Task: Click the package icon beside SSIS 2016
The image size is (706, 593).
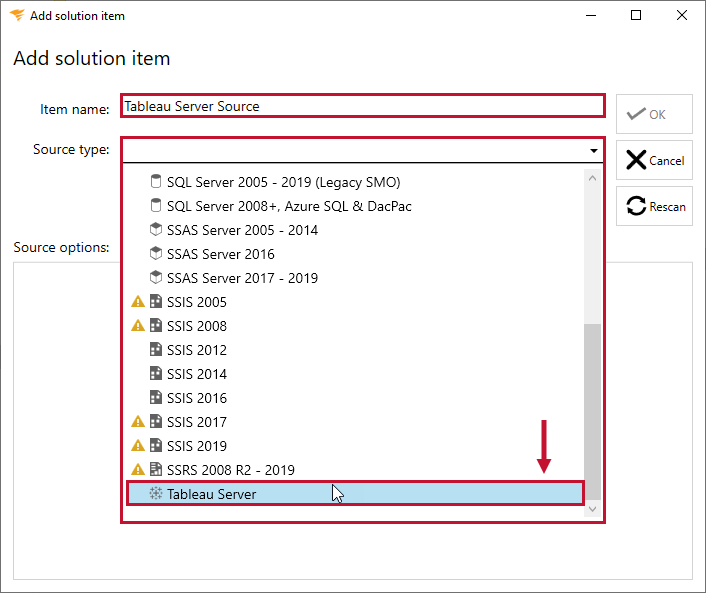Action: (x=156, y=397)
